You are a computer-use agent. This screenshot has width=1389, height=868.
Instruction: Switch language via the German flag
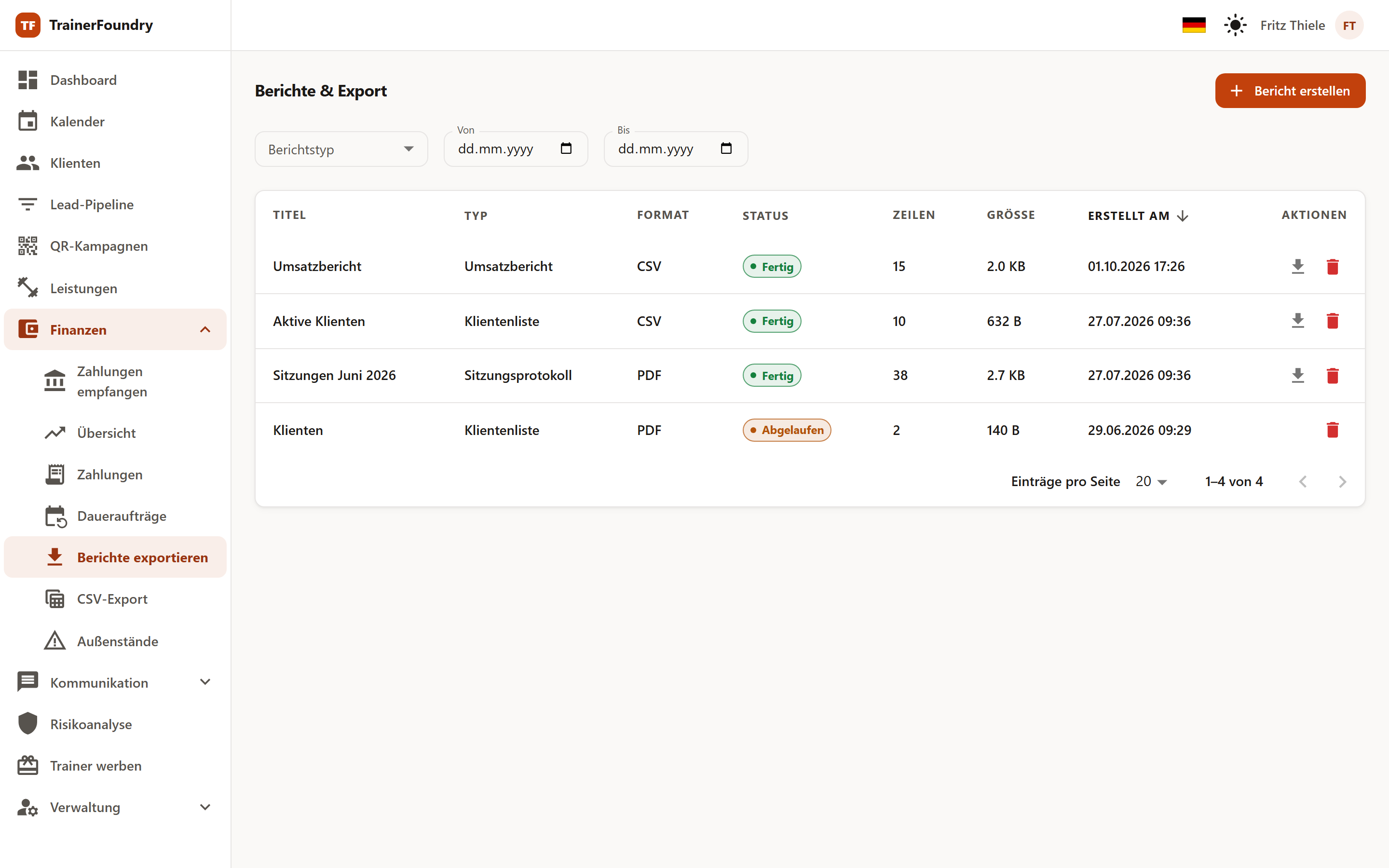pyautogui.click(x=1194, y=25)
